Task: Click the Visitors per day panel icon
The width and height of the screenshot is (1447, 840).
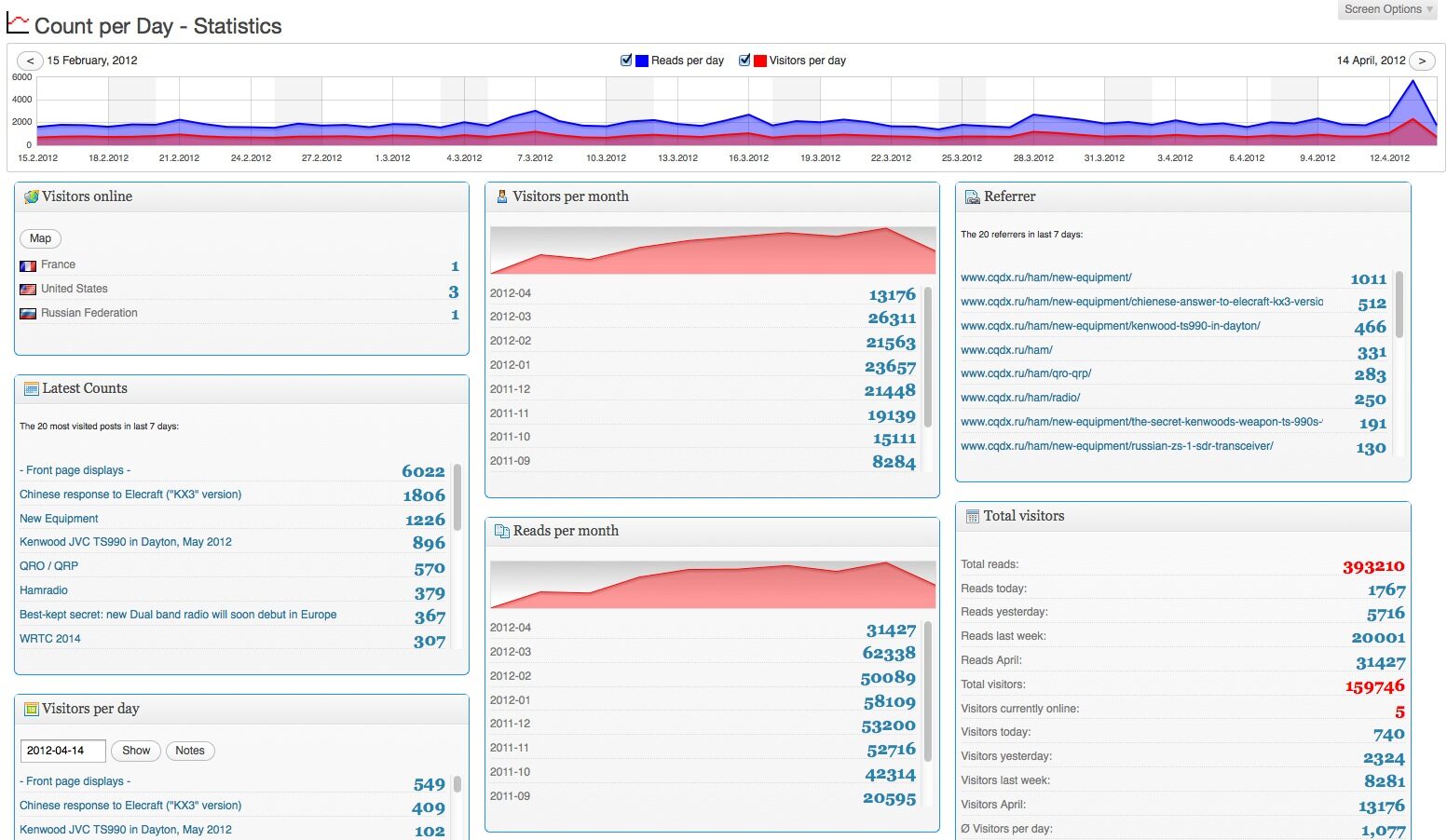Action: (x=31, y=709)
